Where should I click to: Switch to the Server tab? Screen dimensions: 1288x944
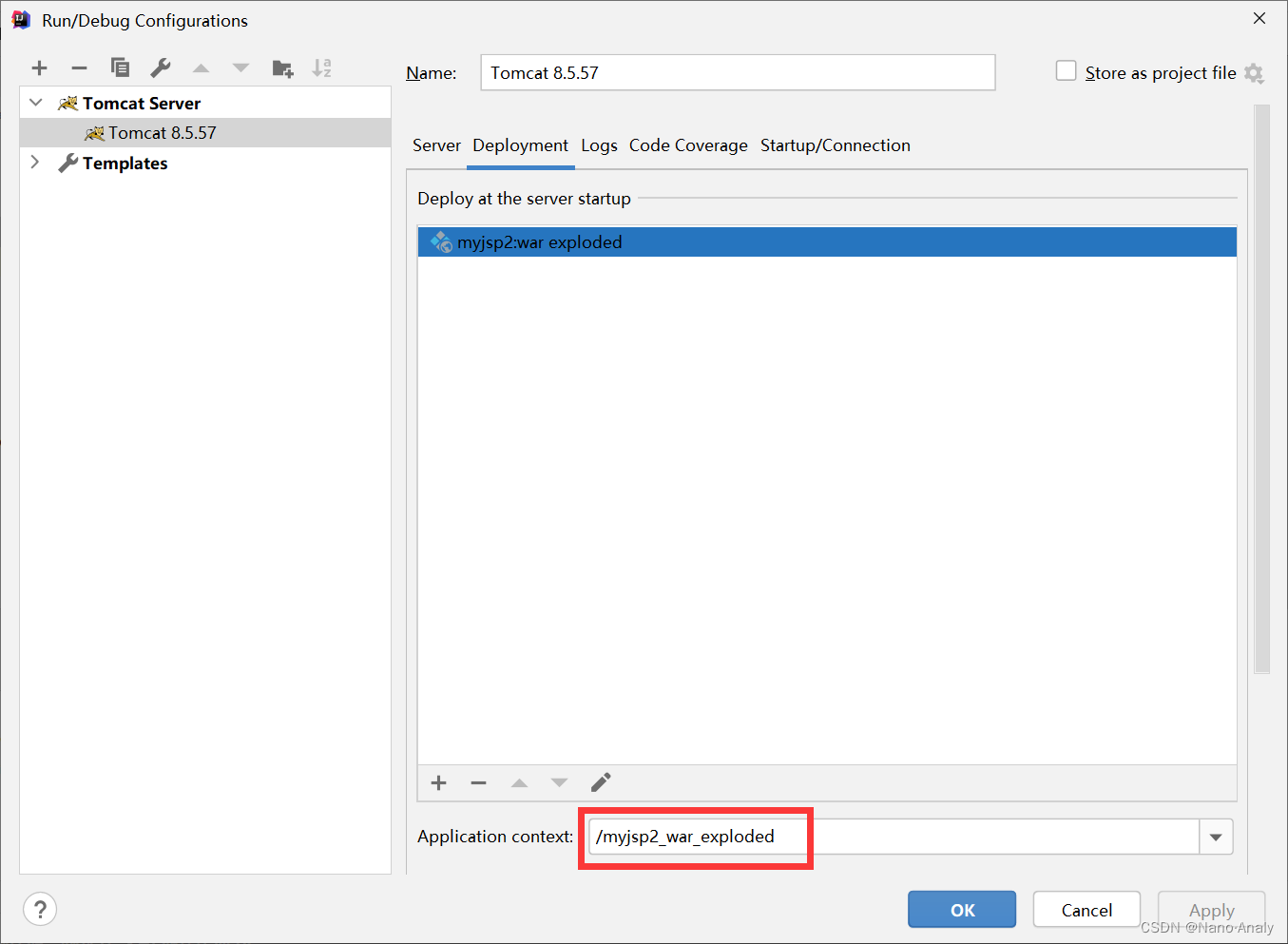click(x=436, y=145)
